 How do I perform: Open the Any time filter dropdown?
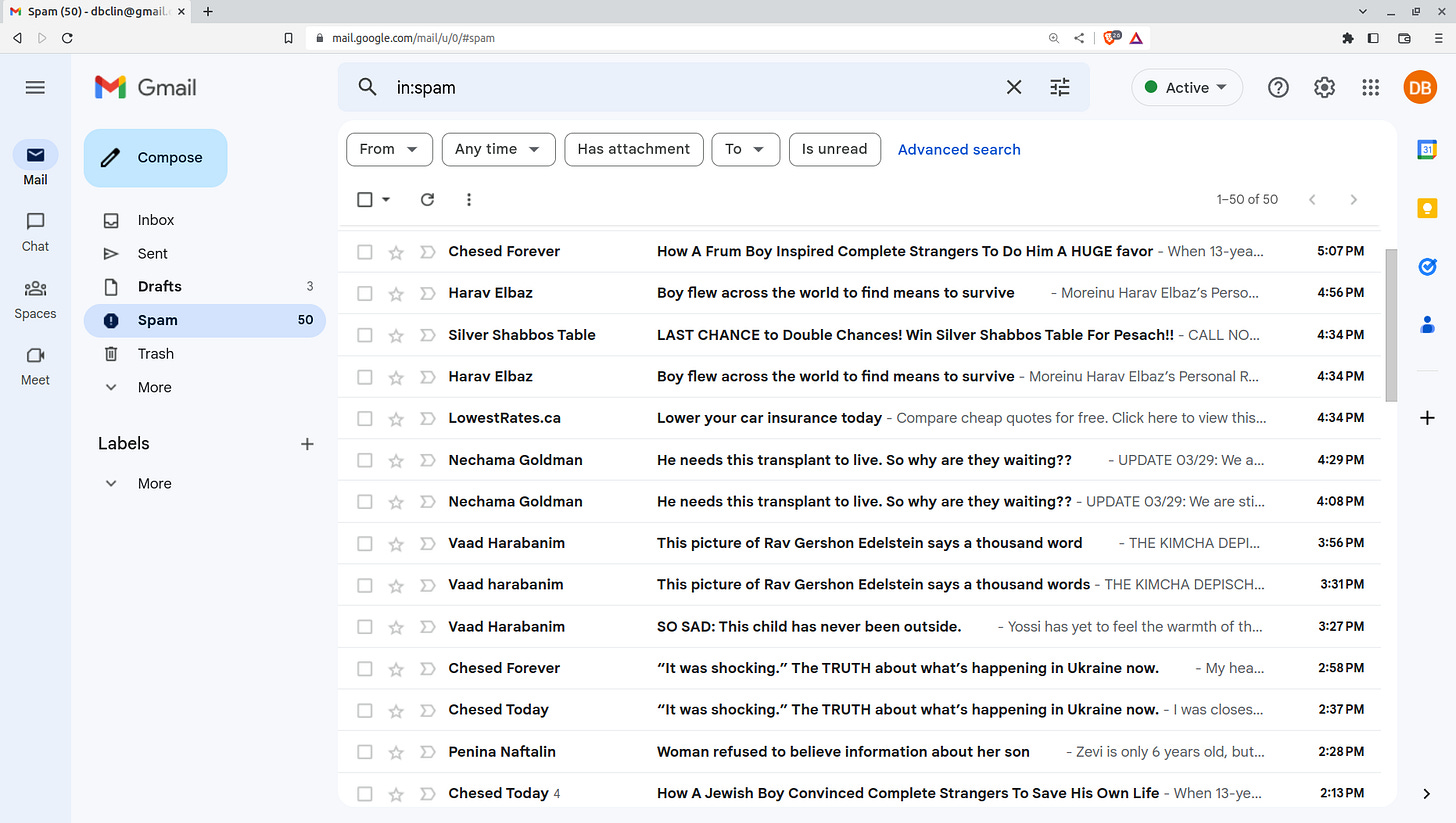(x=498, y=149)
